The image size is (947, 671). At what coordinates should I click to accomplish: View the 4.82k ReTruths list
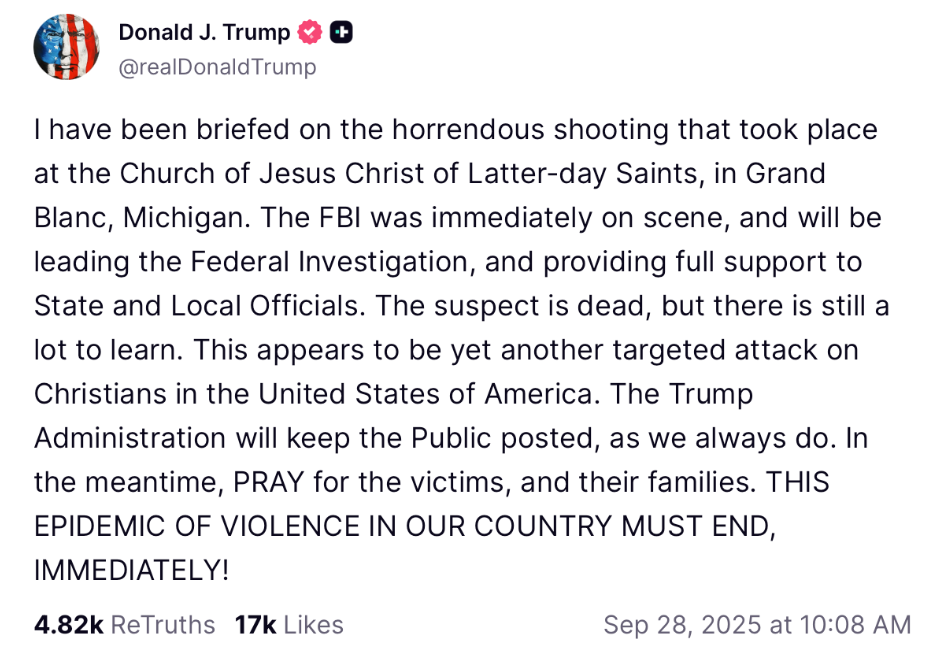tap(124, 625)
